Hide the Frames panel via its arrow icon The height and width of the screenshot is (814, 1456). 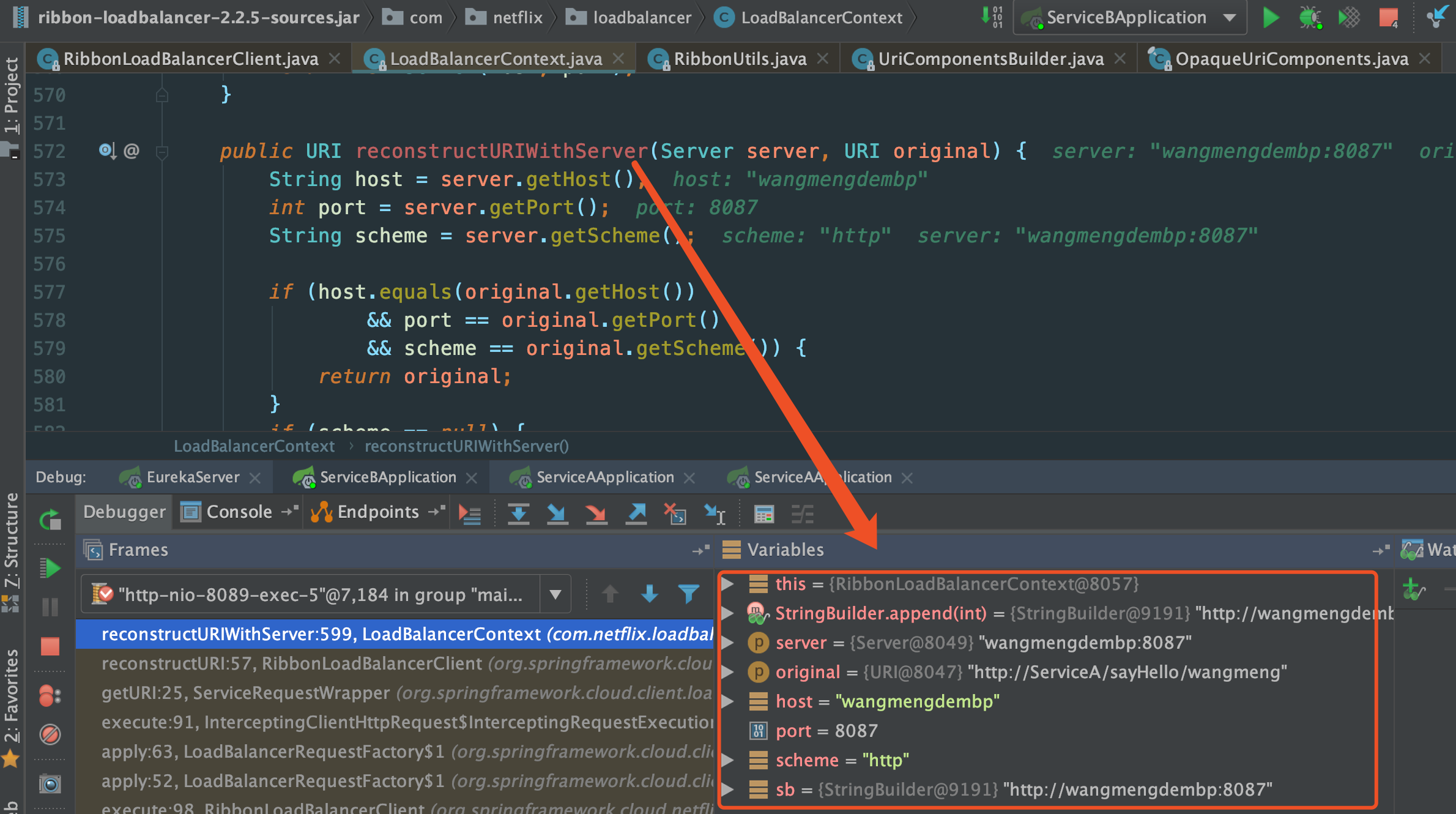[701, 550]
